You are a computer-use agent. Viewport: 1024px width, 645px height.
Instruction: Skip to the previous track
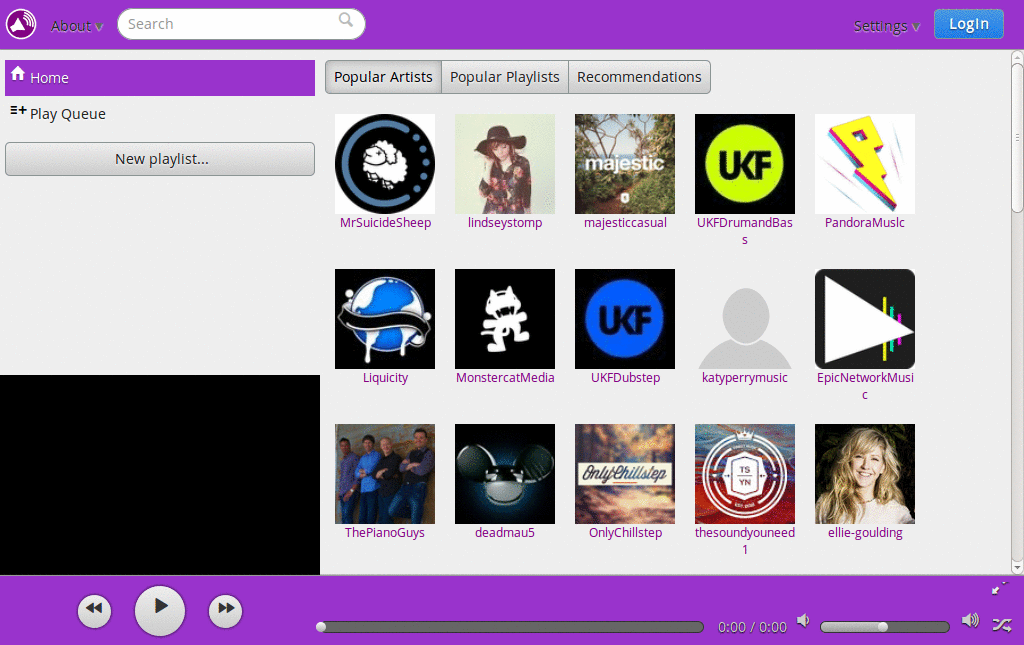click(x=94, y=611)
